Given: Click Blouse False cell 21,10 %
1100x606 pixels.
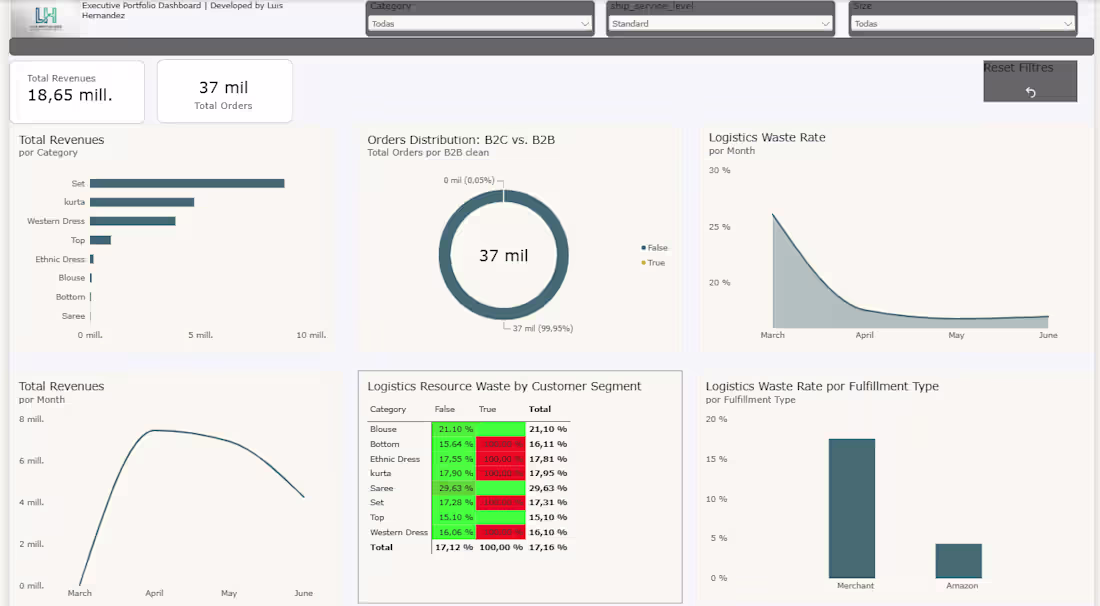Looking at the screenshot, I should [454, 429].
